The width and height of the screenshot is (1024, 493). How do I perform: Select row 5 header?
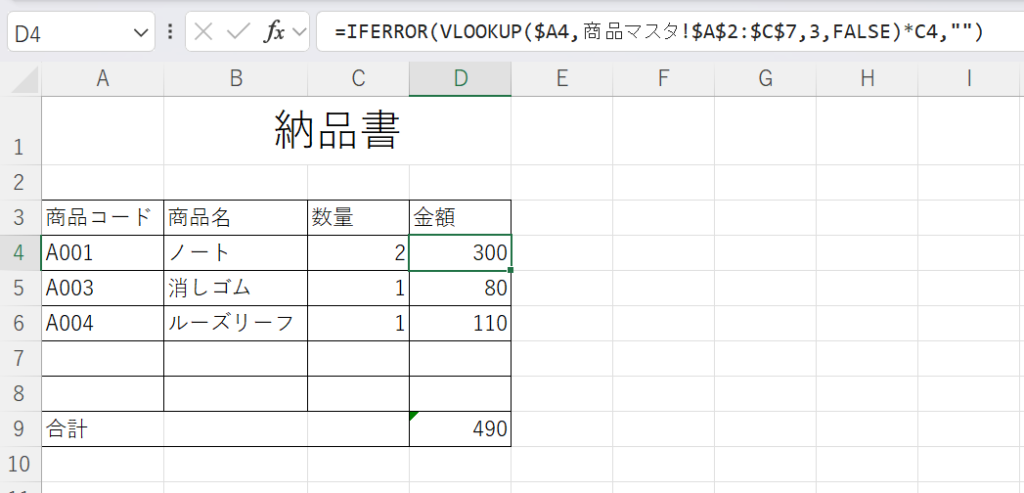[20, 288]
